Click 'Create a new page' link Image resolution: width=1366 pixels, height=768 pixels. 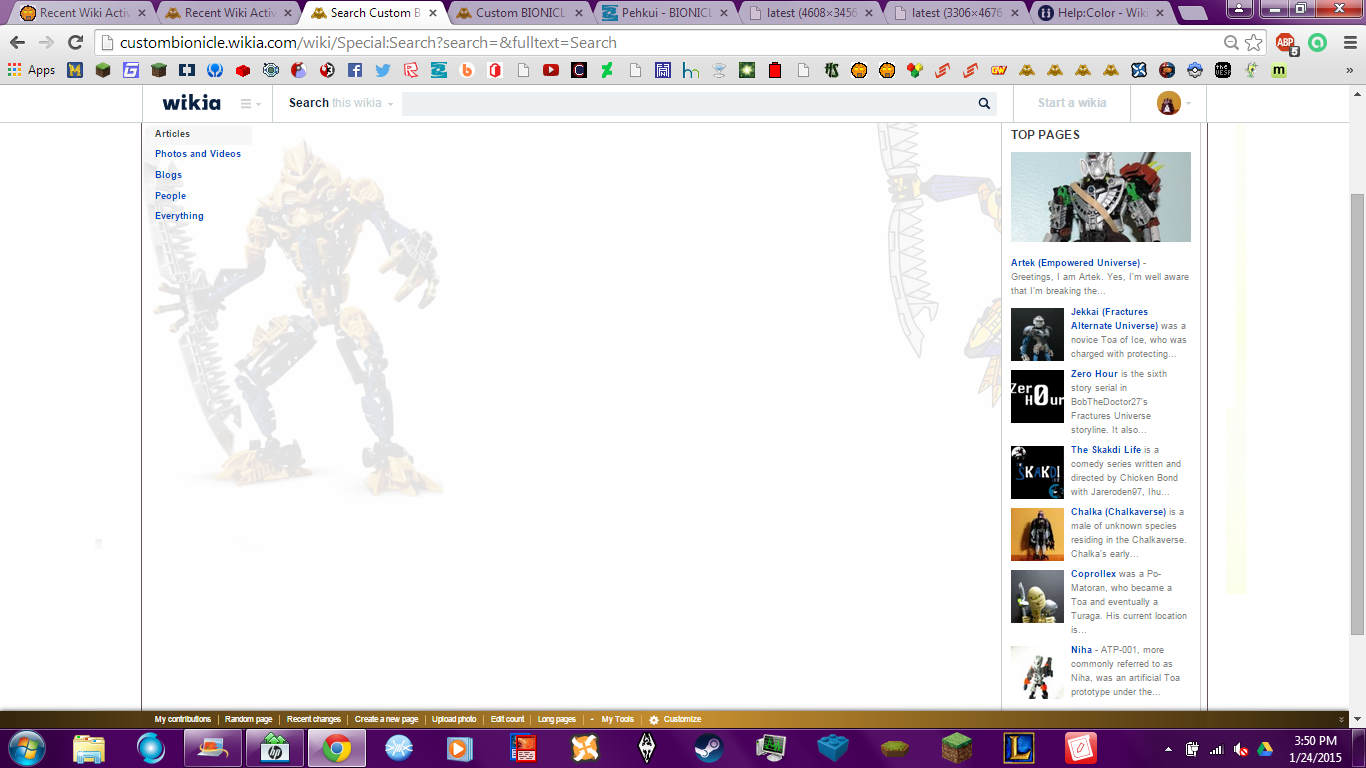[x=386, y=719]
